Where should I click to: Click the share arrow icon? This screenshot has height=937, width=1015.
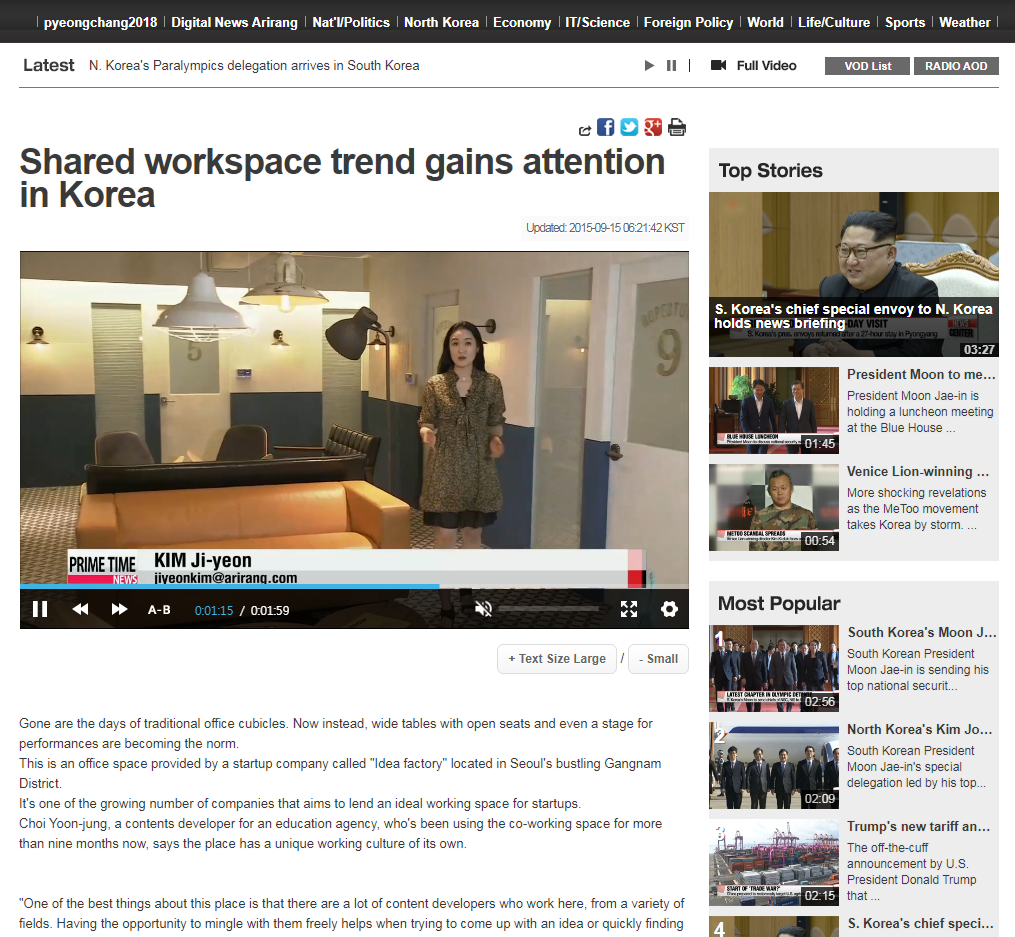coord(585,131)
